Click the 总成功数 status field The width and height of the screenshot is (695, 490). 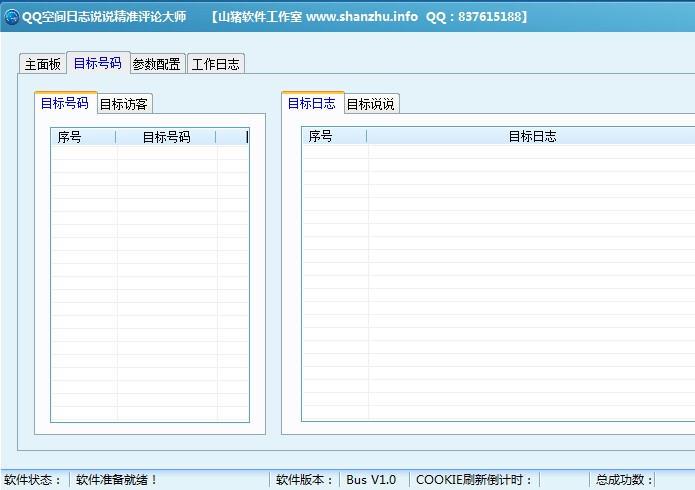[x=625, y=480]
